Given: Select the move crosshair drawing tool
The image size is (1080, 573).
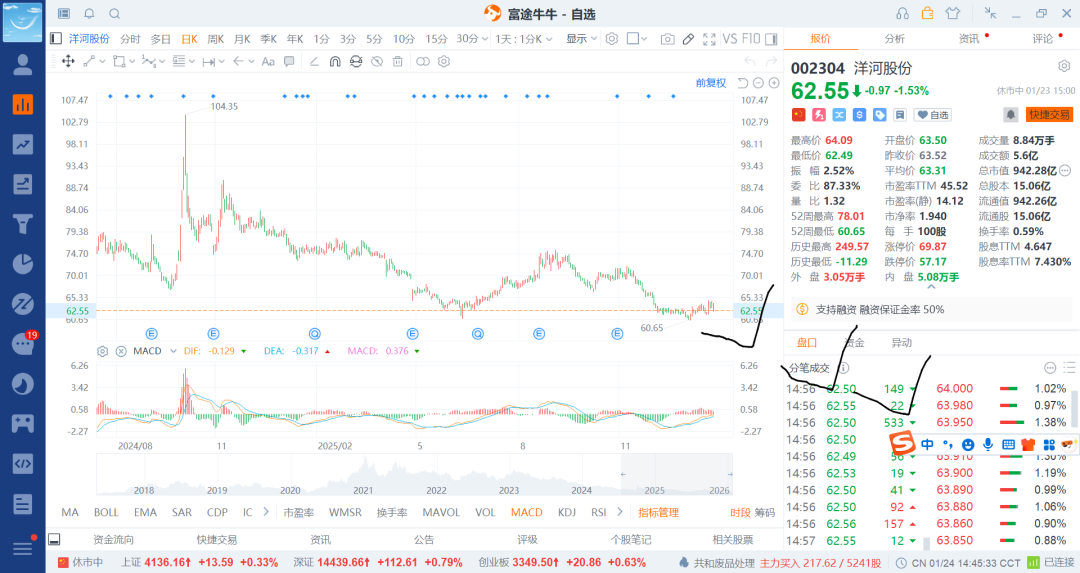Looking at the screenshot, I should (68, 61).
